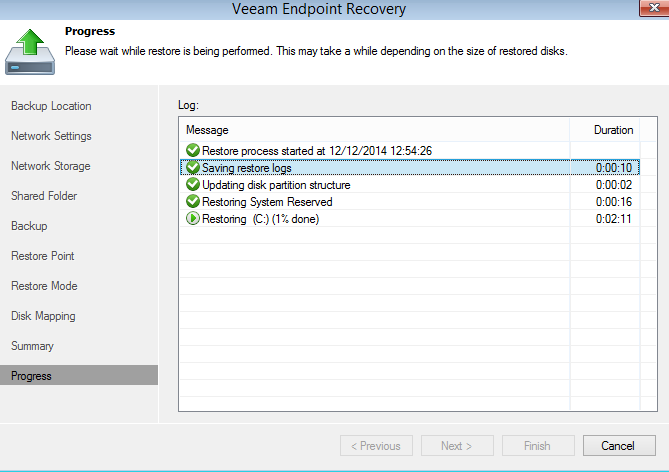The image size is (669, 472).
Task: Select the 'Restore process started at 12/12/2014 12:54:26' text
Action: [x=317, y=151]
